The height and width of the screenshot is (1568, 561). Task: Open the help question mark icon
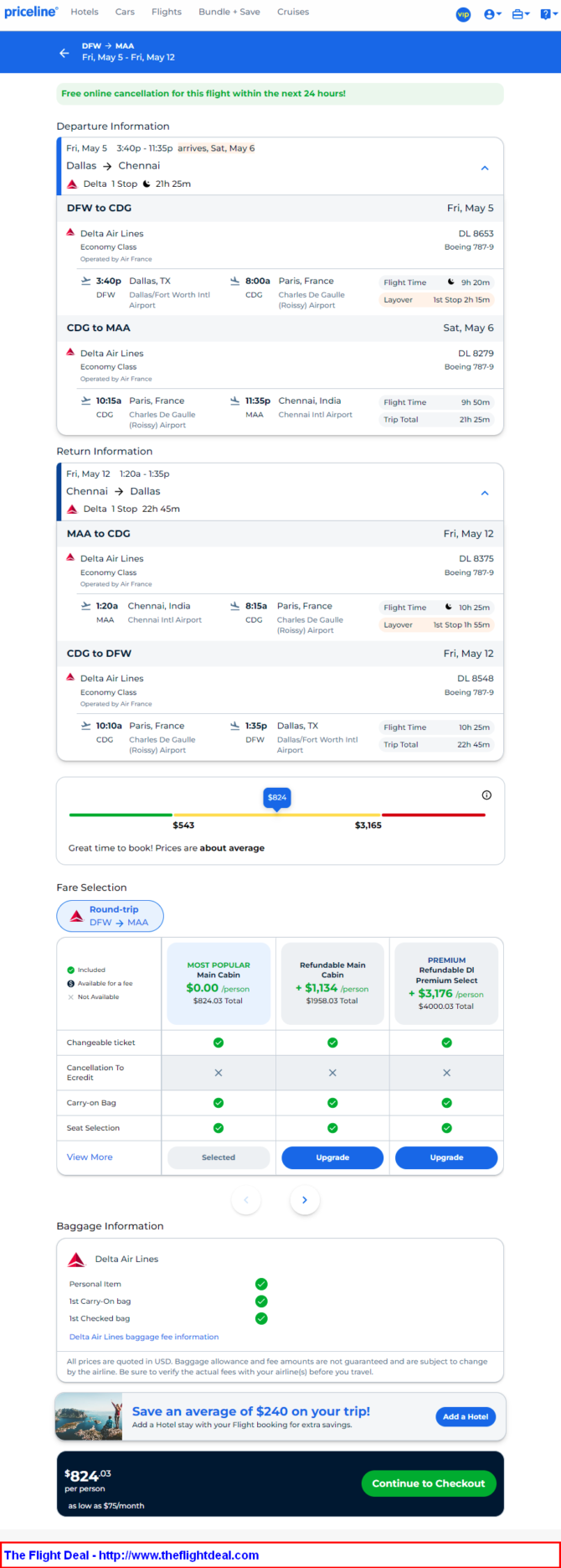(x=548, y=14)
